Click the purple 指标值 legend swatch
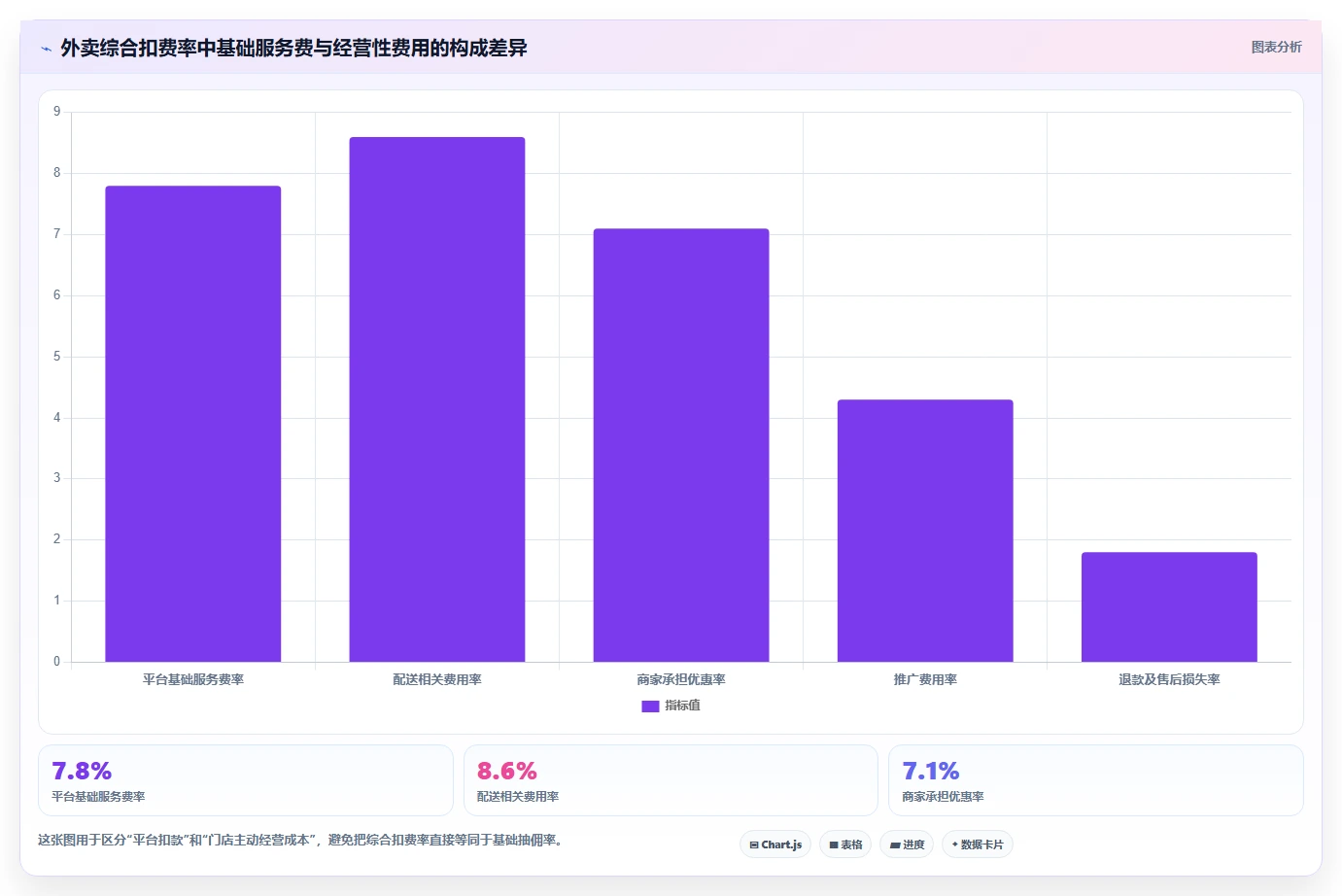The height and width of the screenshot is (896, 1342). 650,706
